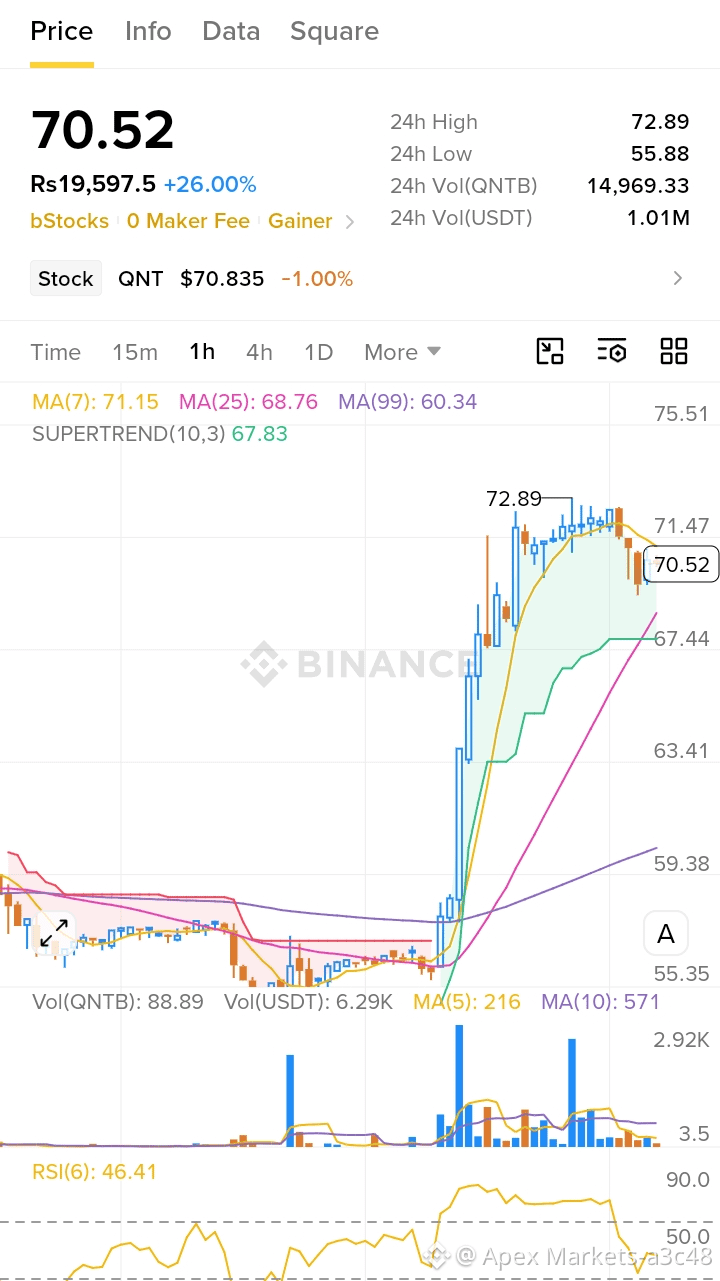Open the QNT stock row chevron
720x1281 pixels.
(678, 278)
